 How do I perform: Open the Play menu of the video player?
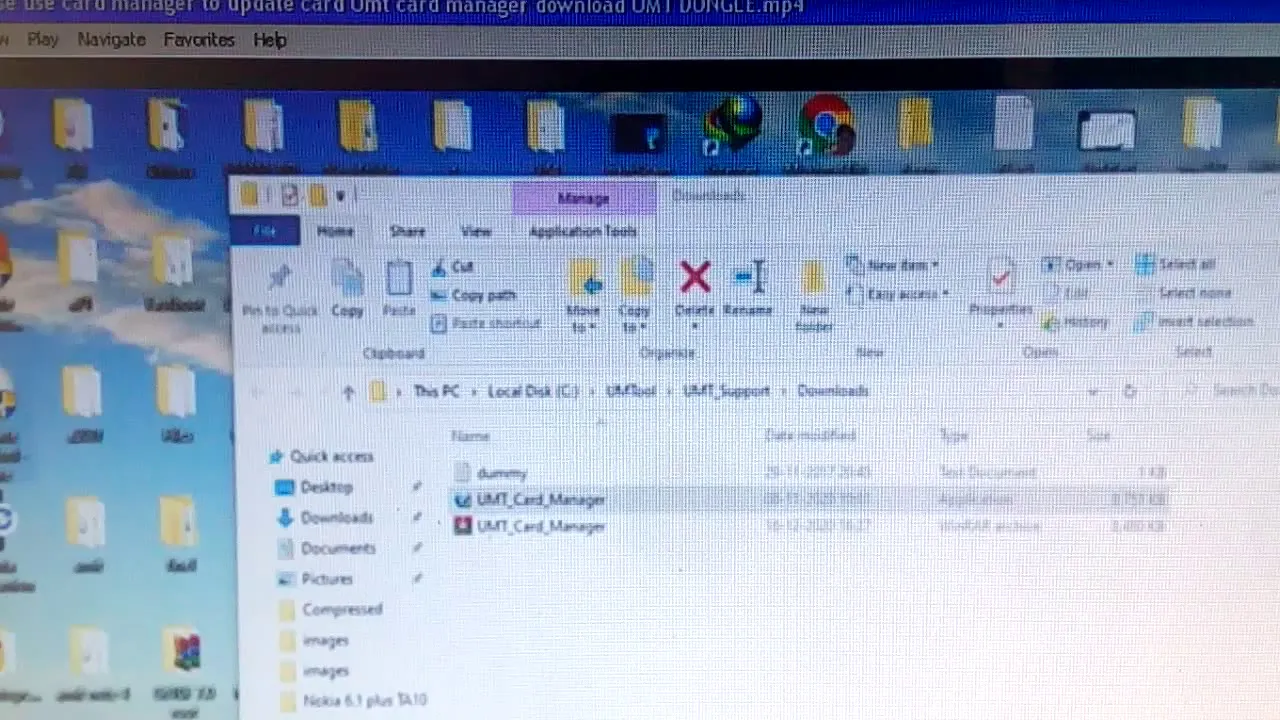tap(42, 40)
